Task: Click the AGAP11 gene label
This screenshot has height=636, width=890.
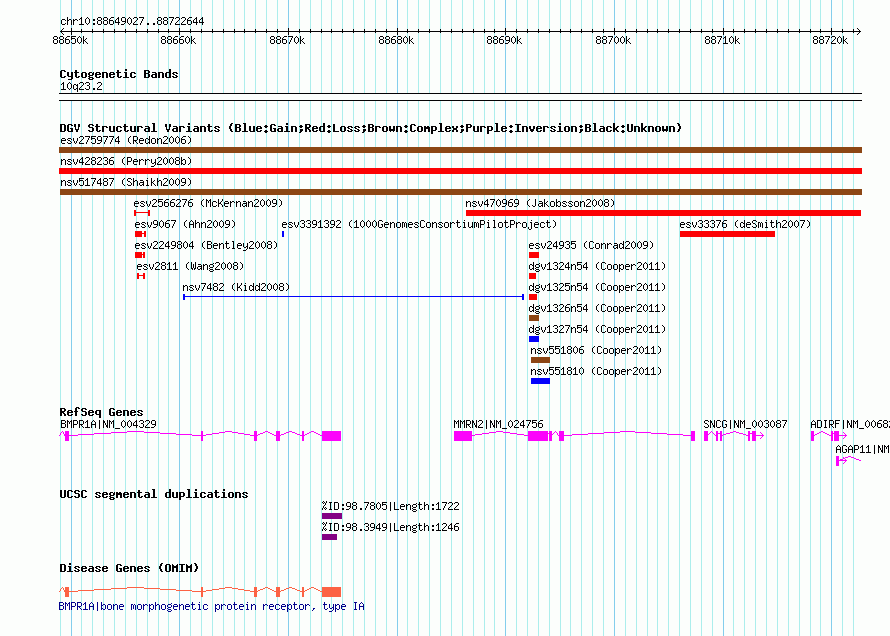Action: point(862,449)
